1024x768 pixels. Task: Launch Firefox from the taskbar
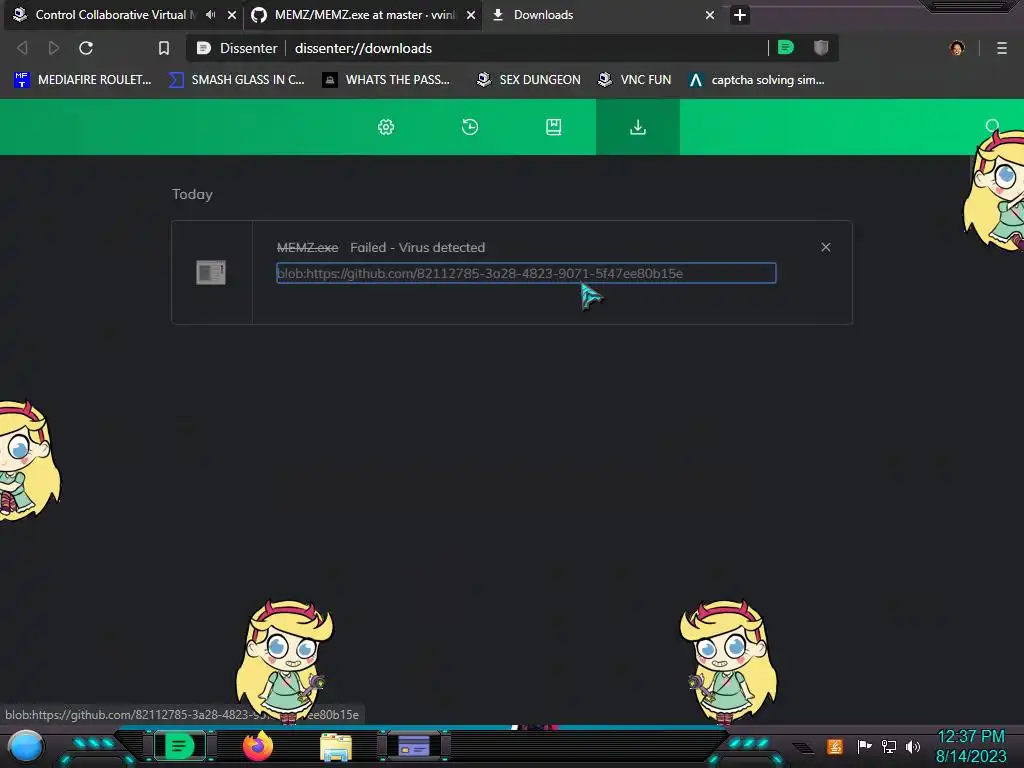tap(258, 746)
